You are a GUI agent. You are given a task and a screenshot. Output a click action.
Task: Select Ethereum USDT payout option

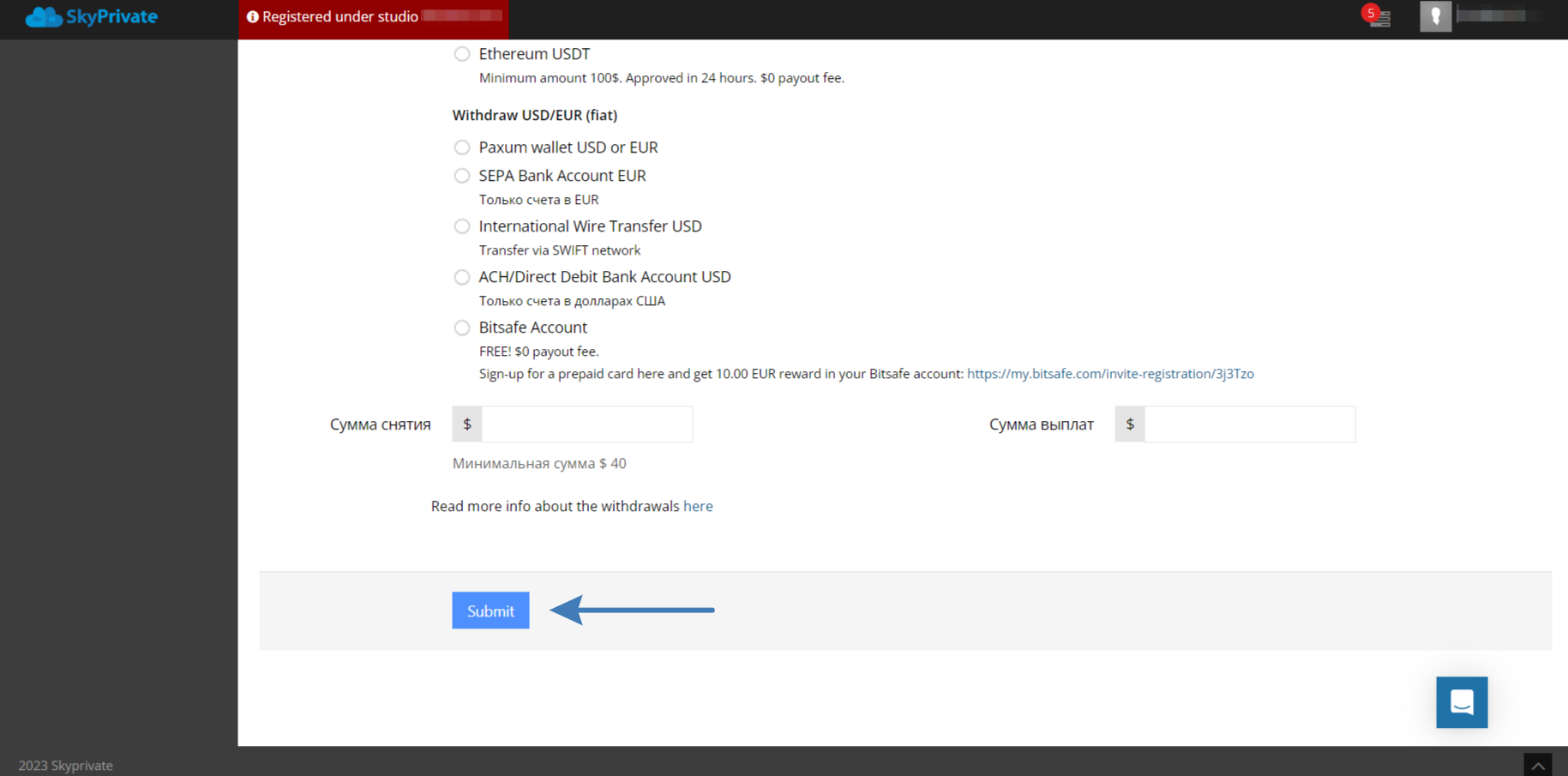462,54
